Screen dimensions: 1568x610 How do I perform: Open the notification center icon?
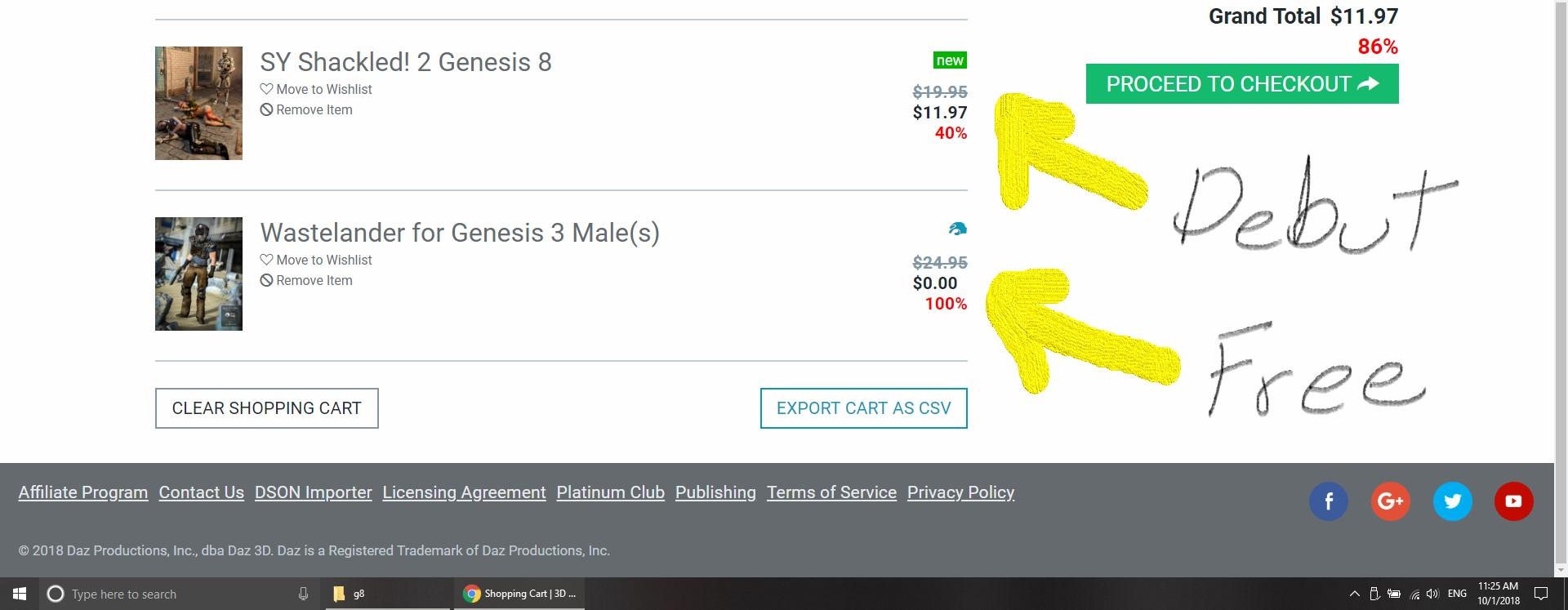click(1541, 594)
